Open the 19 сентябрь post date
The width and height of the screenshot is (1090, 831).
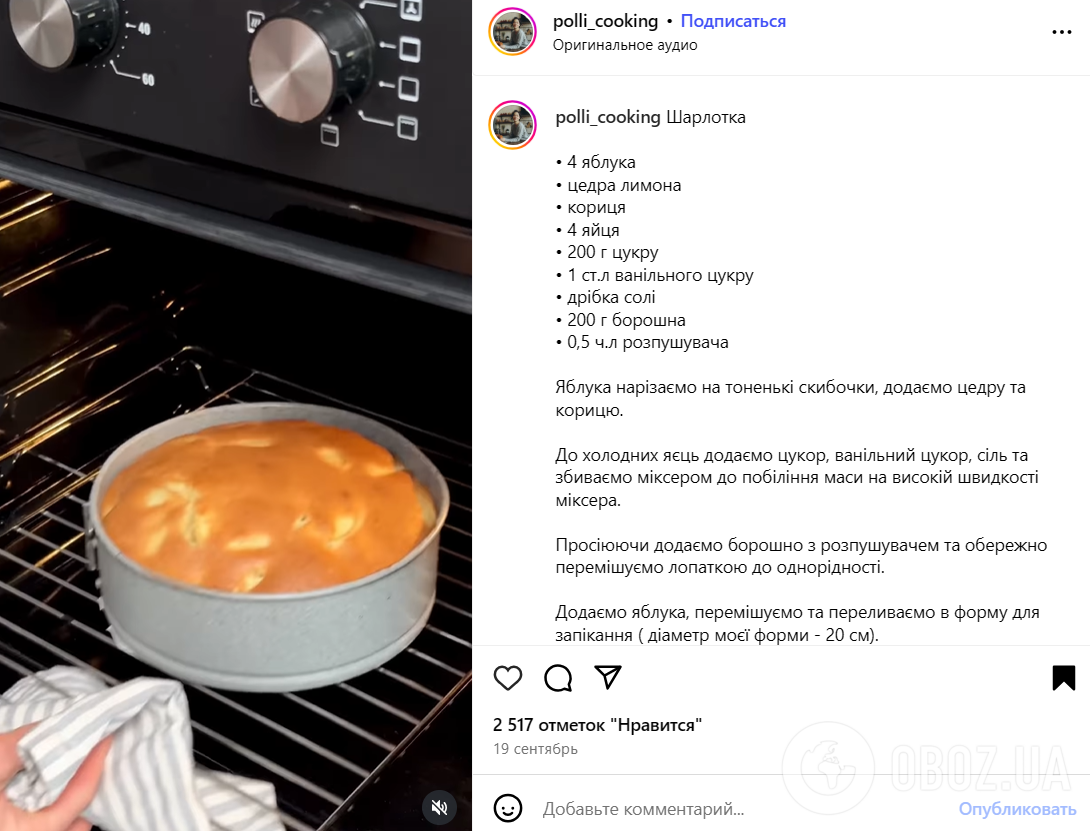(x=535, y=749)
